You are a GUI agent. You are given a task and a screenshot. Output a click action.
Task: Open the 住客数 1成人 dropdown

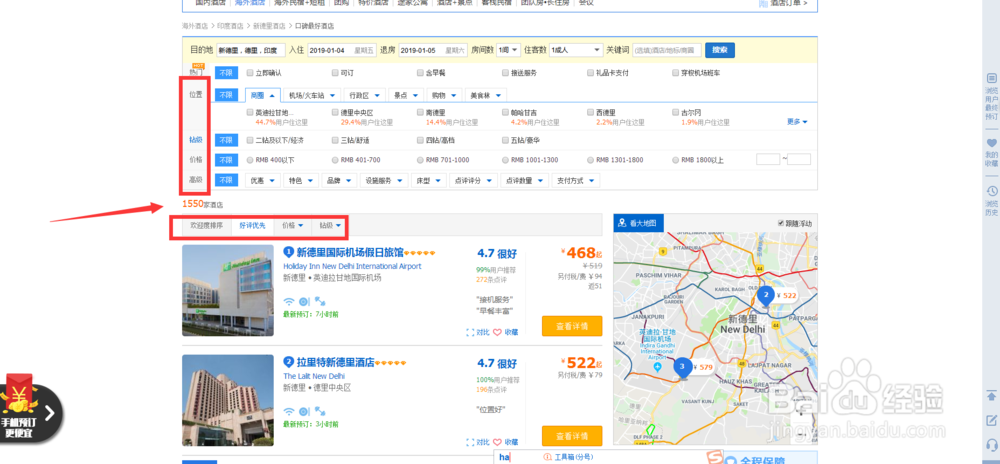pos(576,50)
